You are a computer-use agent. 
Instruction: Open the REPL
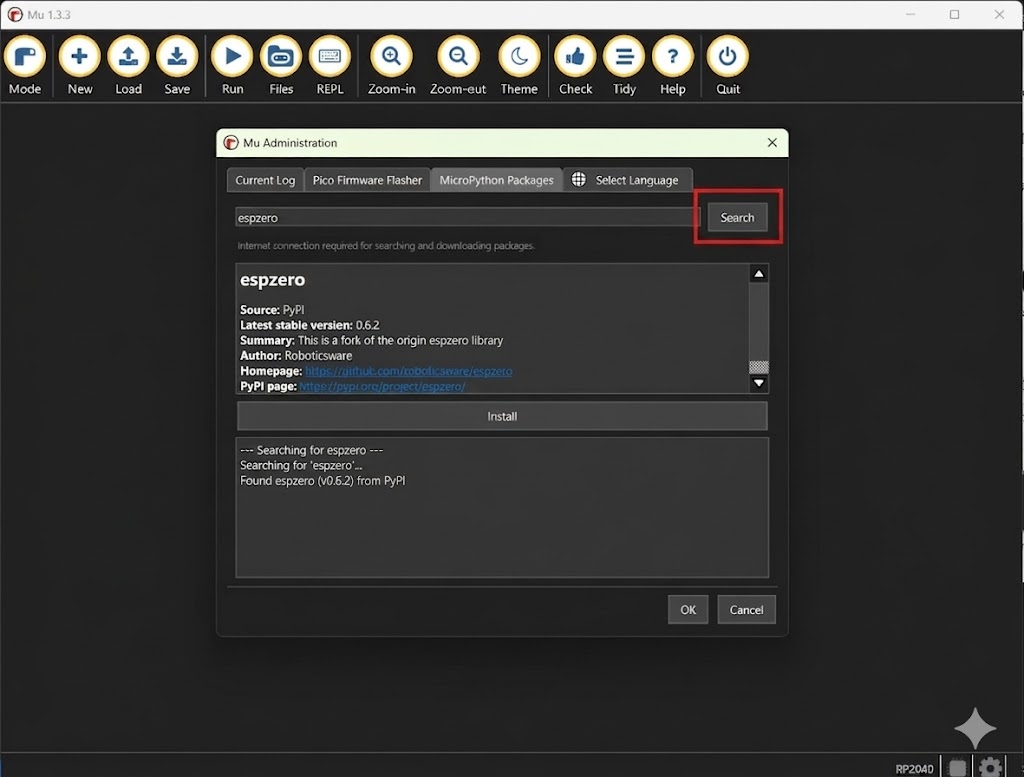point(330,66)
